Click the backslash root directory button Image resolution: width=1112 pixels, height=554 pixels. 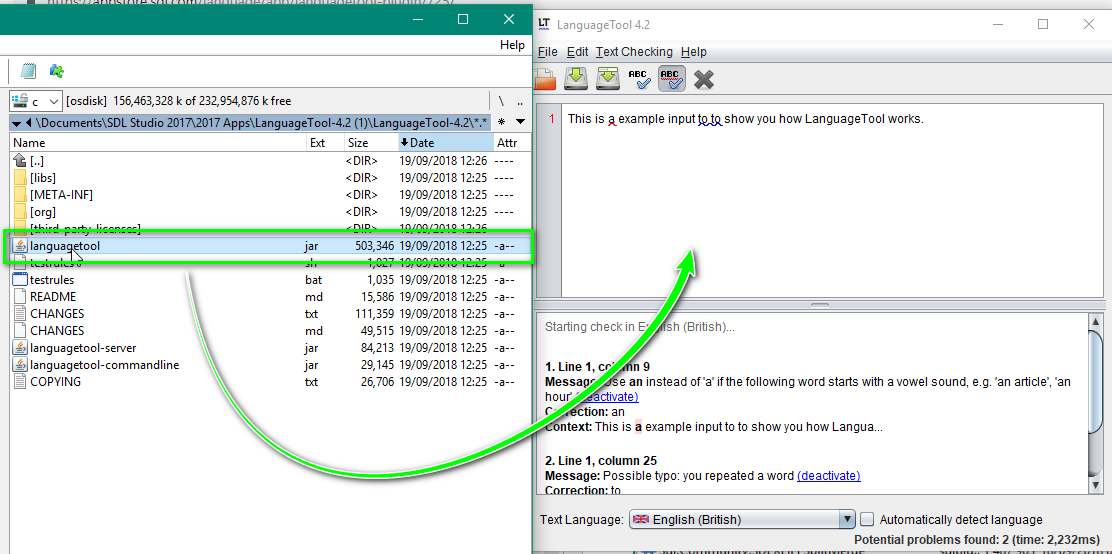[x=501, y=101]
